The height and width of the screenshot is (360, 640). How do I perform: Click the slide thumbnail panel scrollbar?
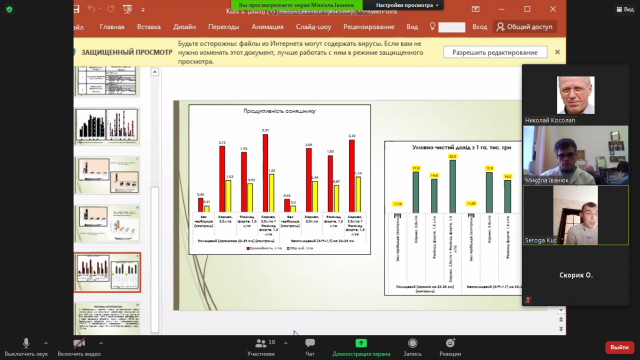pyautogui.click(x=155, y=259)
